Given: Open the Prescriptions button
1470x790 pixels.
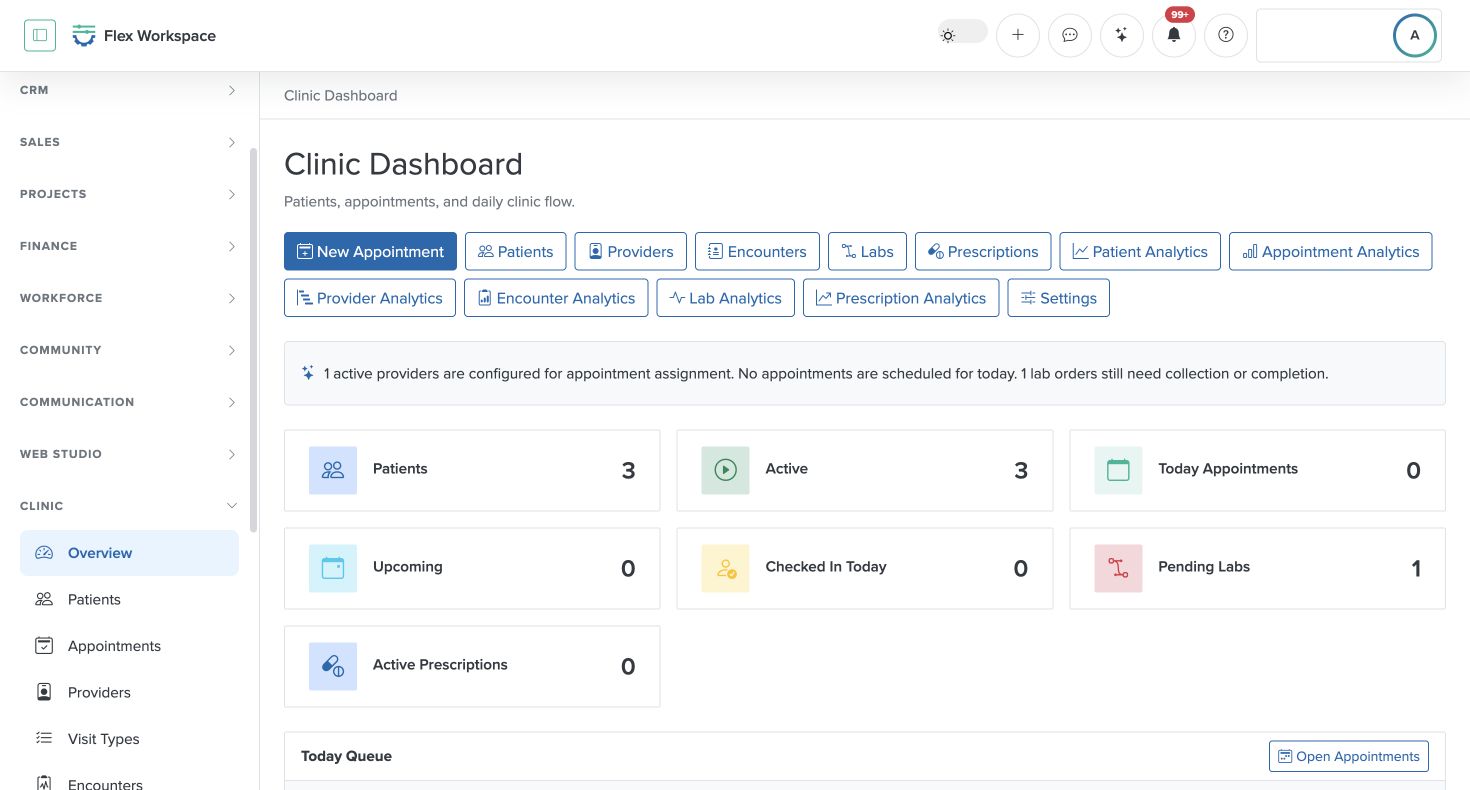Looking at the screenshot, I should 983,251.
